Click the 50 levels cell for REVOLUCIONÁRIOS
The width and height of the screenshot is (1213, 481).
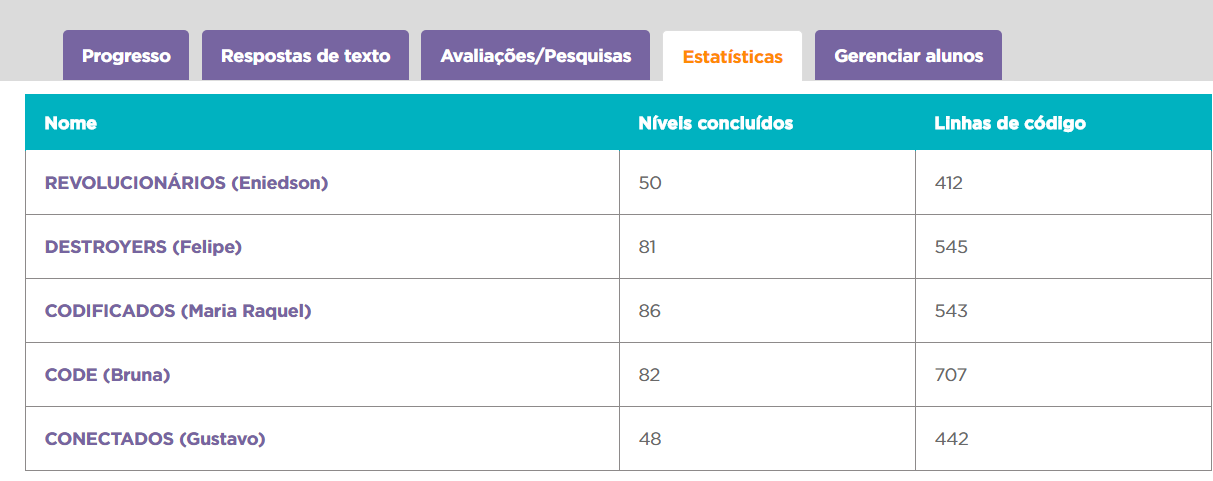(x=650, y=183)
